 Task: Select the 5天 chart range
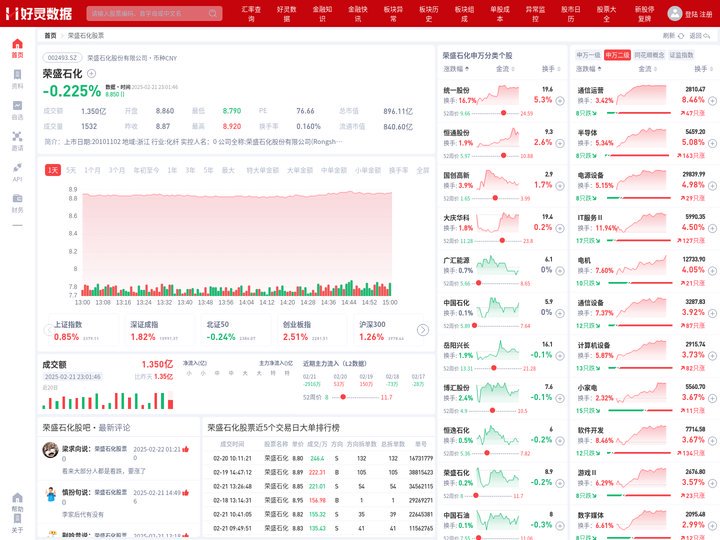[x=71, y=170]
